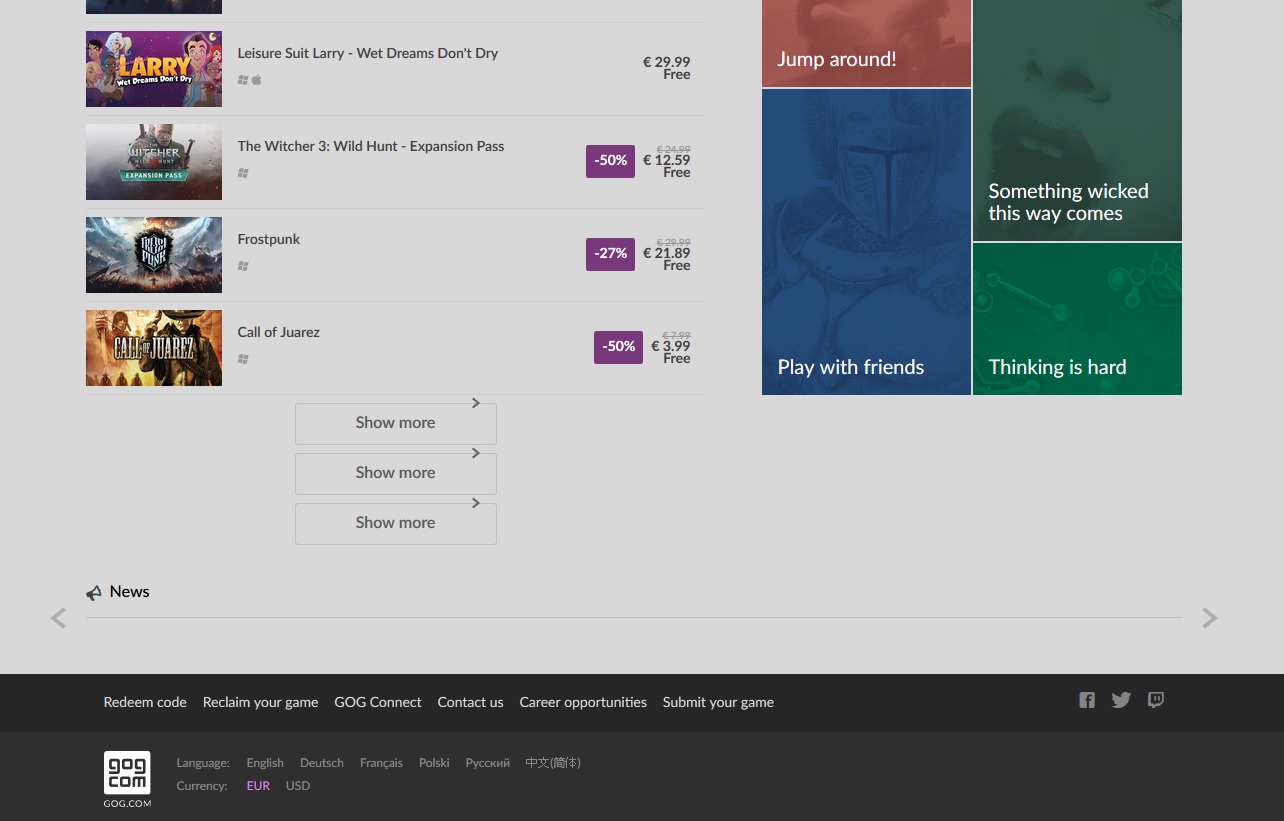Click the € 3.99 price for Call of Juarez
This screenshot has height=821, width=1284.
[671, 346]
